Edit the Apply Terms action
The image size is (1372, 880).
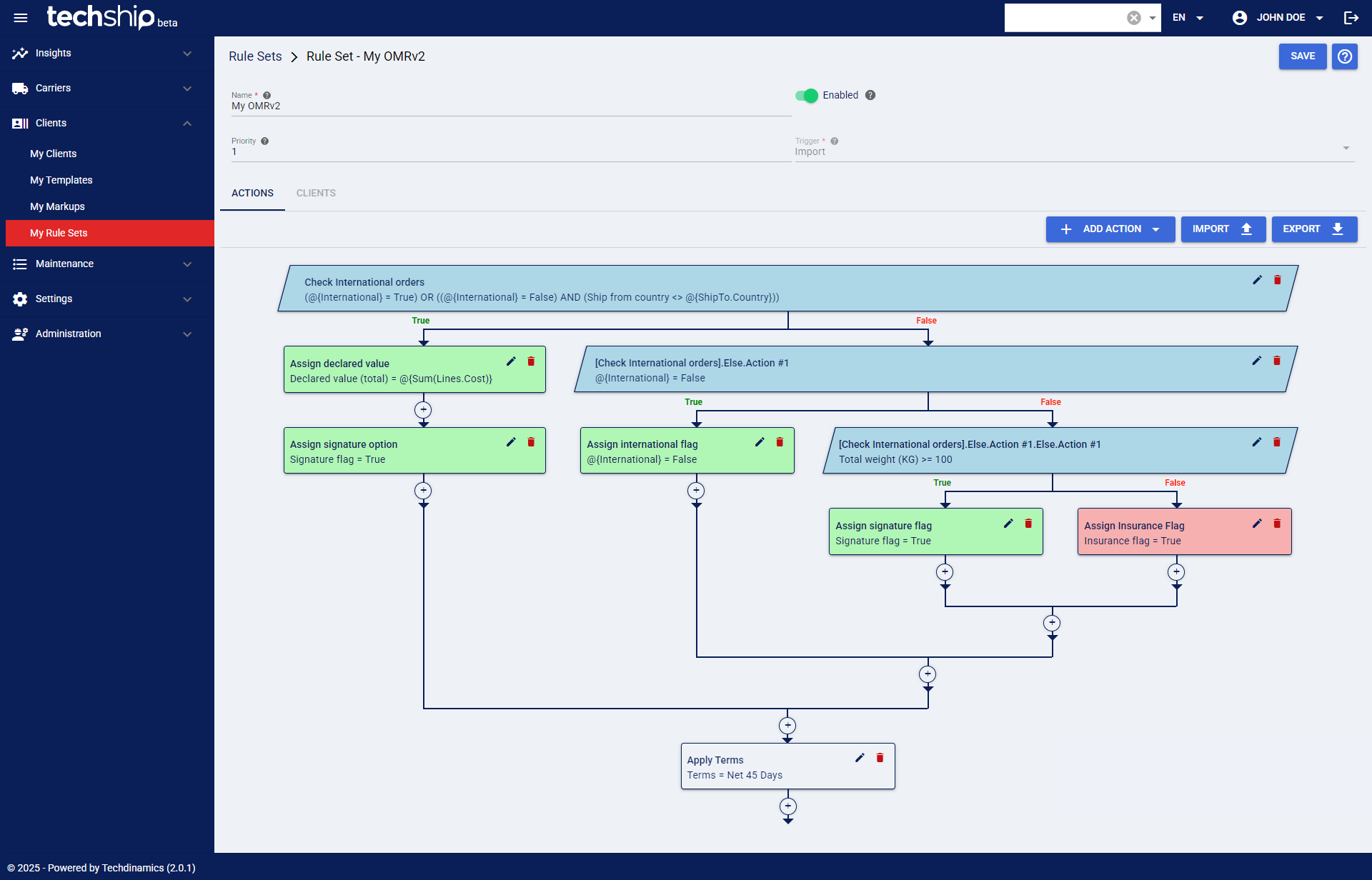860,758
